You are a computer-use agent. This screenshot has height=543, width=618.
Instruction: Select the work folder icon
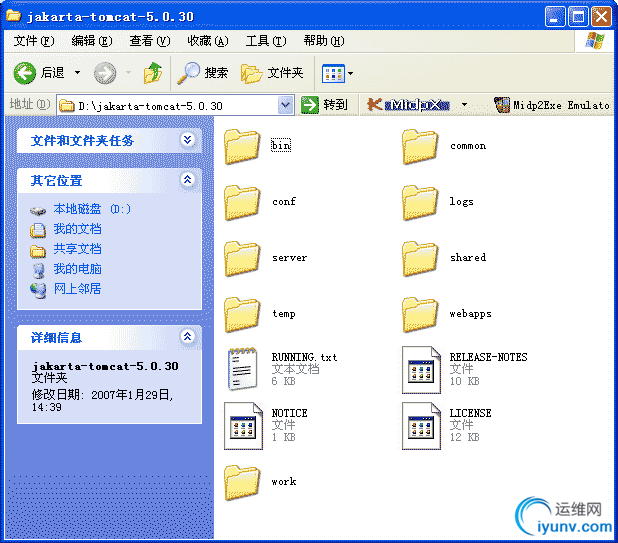point(242,483)
